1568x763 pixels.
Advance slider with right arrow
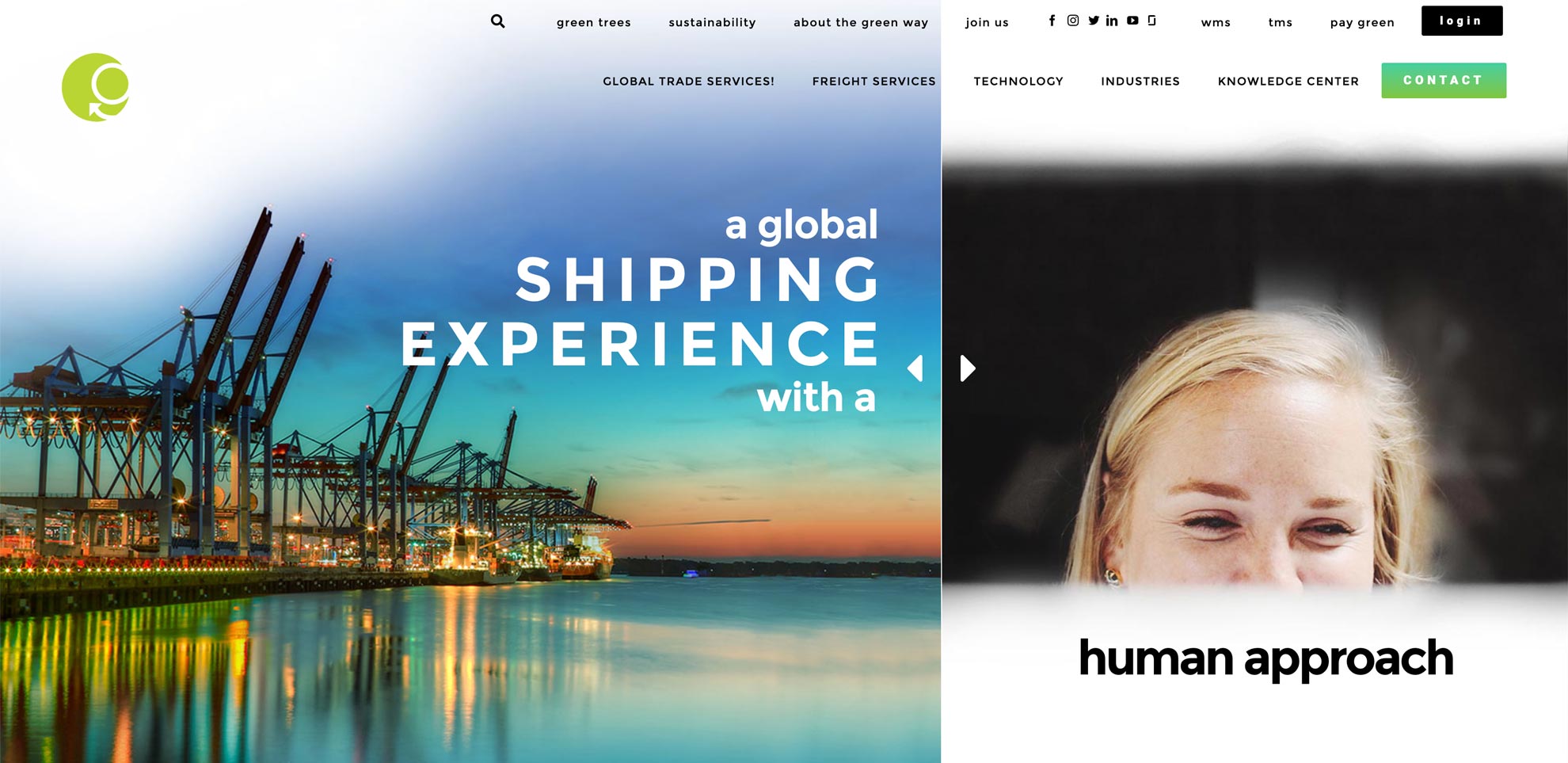(x=968, y=368)
